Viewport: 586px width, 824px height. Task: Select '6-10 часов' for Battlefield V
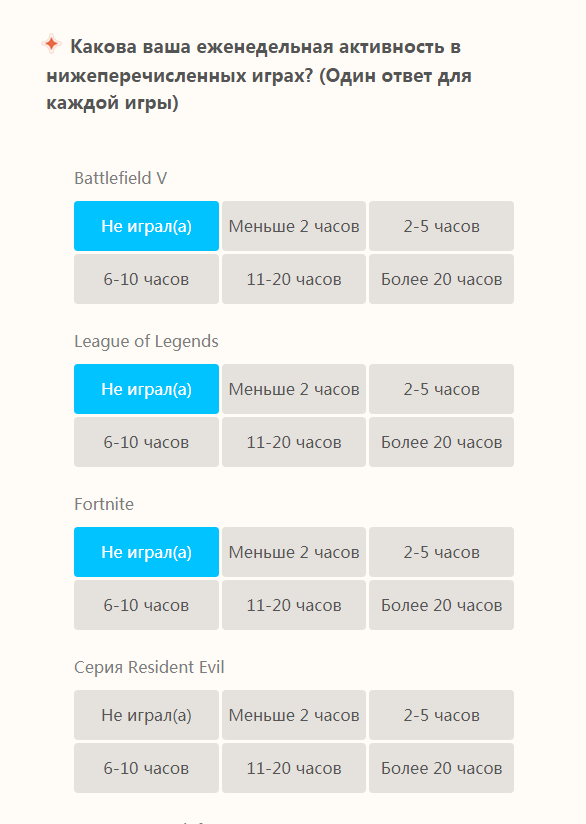click(146, 279)
